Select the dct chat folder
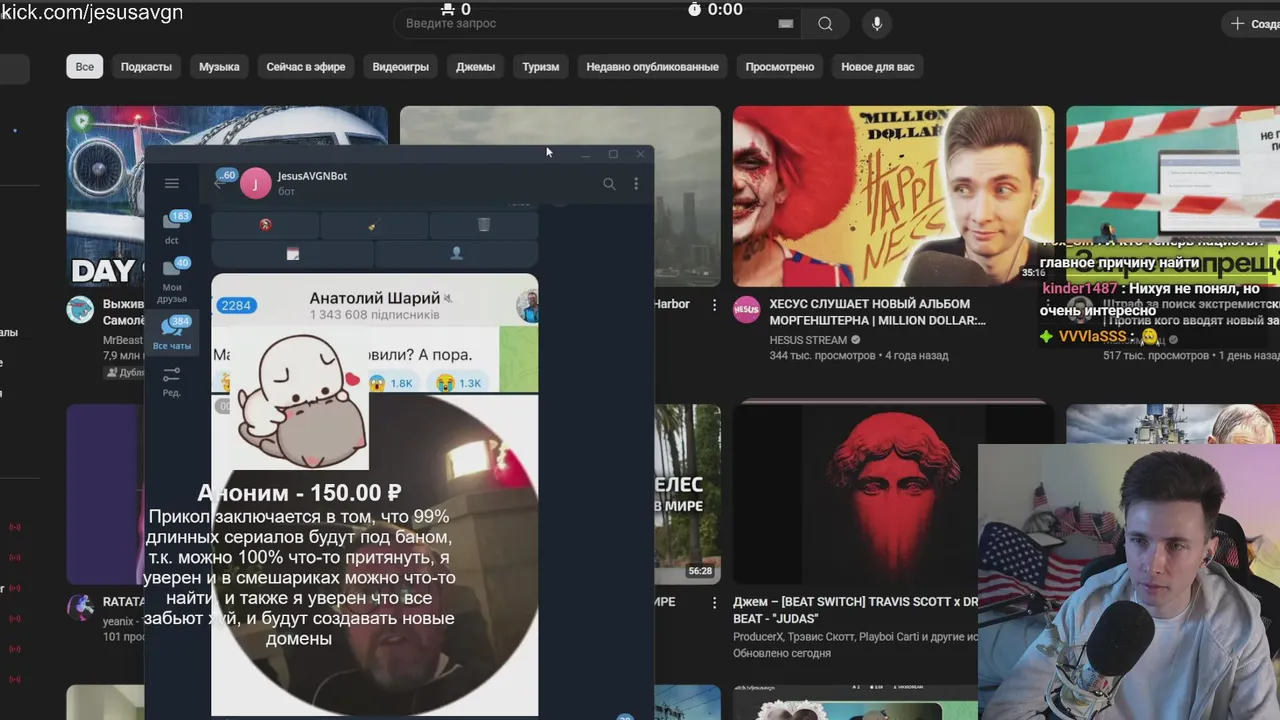Image resolution: width=1280 pixels, height=720 pixels. point(172,228)
